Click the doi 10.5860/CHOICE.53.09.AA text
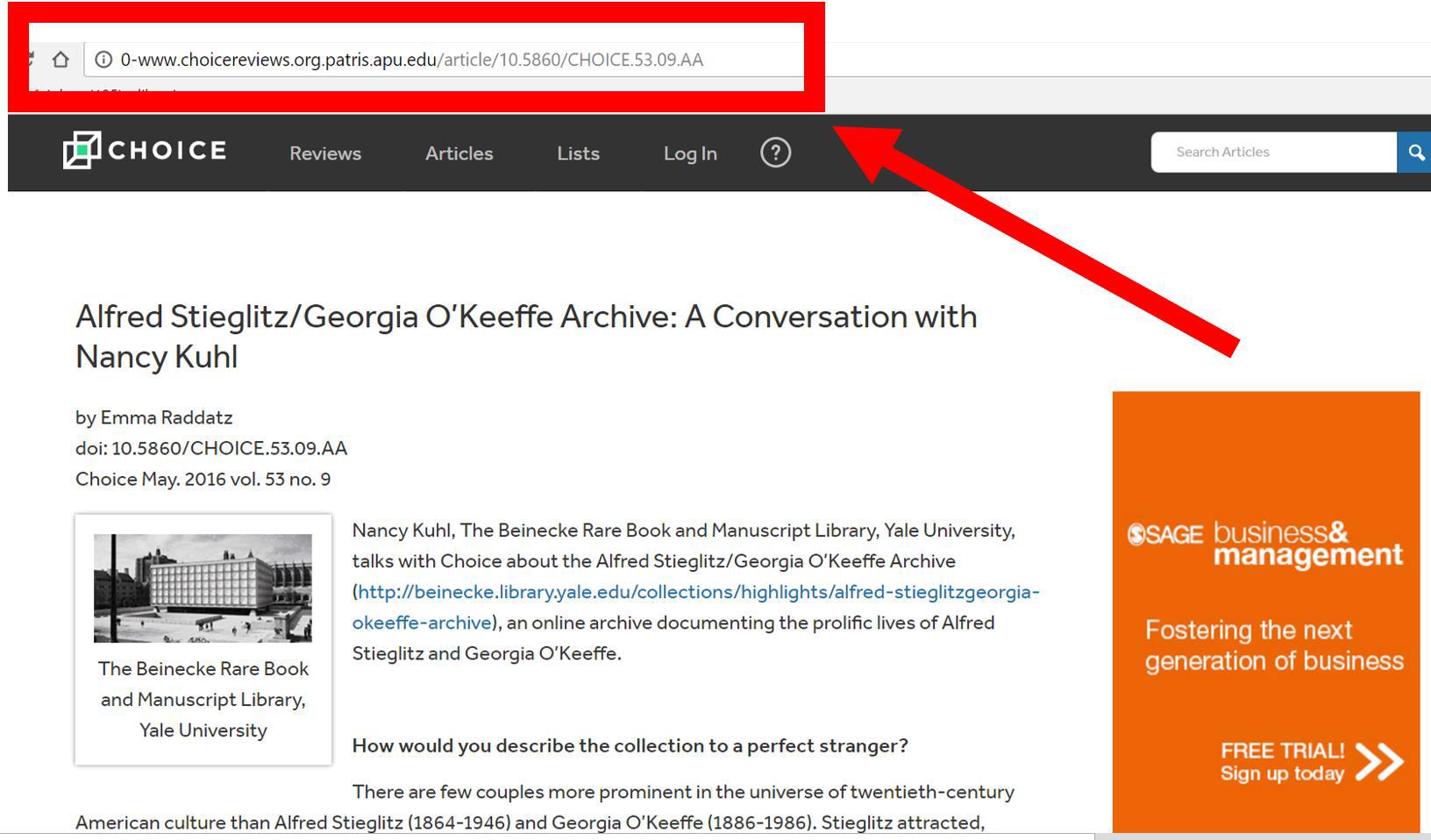This screenshot has height=840, width=1431. tap(211, 448)
